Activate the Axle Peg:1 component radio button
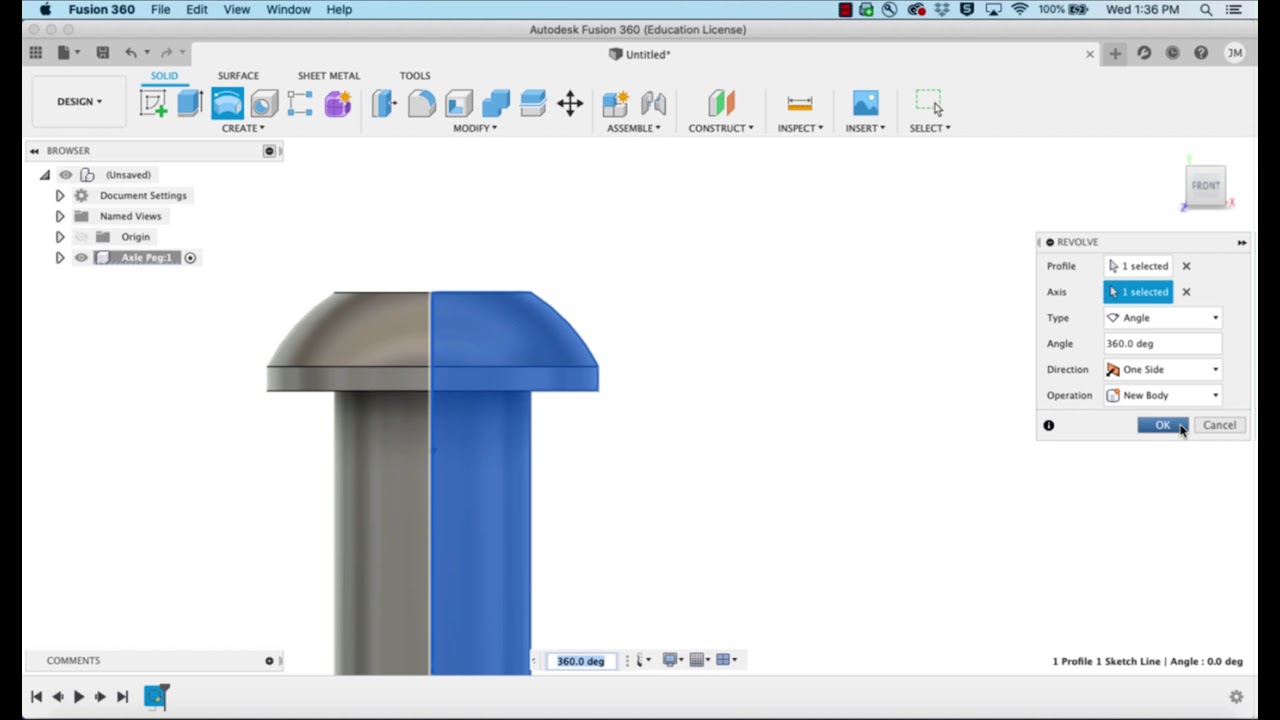 190,258
